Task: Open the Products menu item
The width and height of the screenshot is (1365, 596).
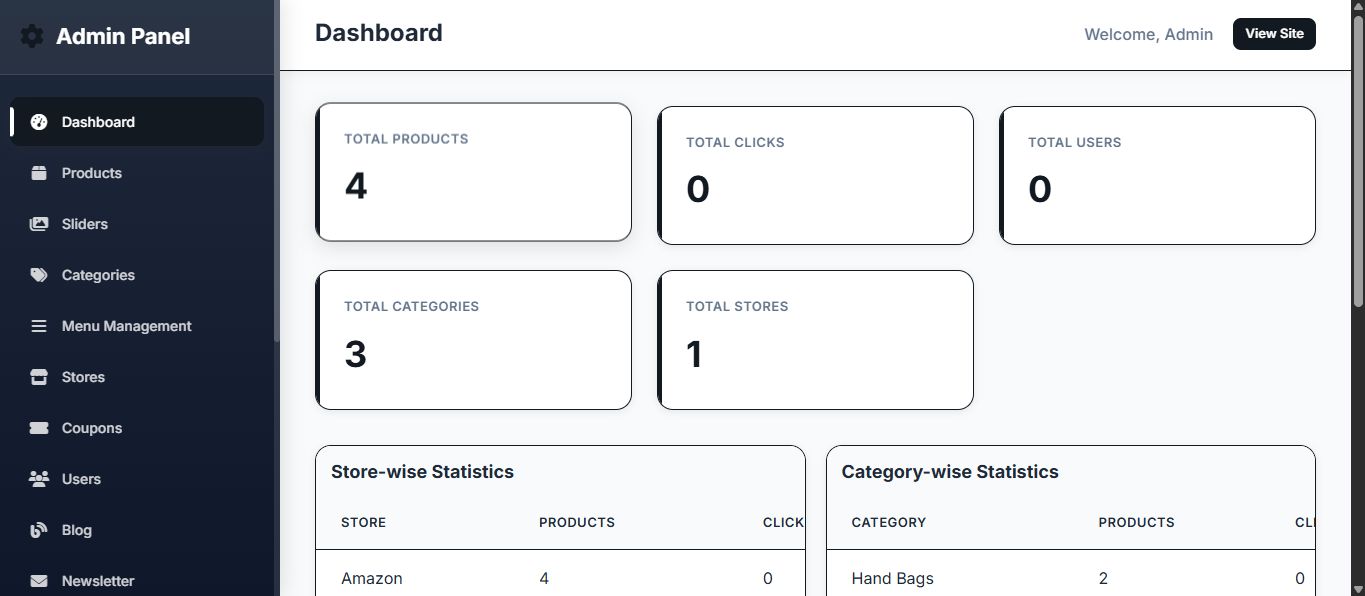Action: [x=92, y=173]
